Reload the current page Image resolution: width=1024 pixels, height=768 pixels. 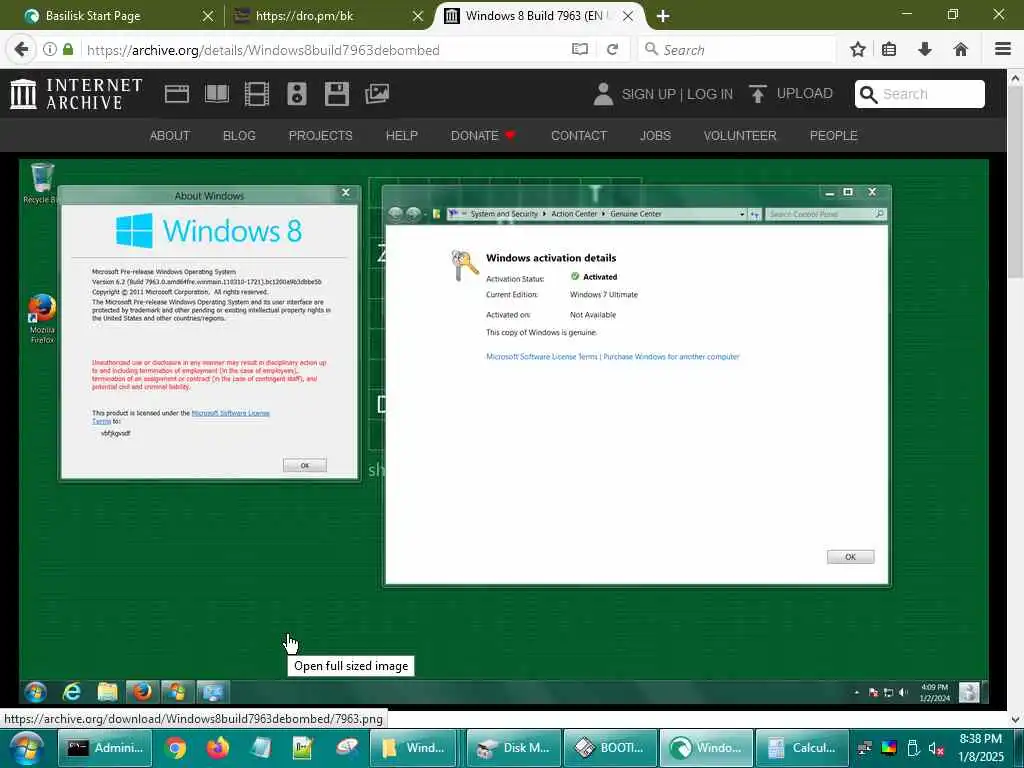(x=612, y=50)
